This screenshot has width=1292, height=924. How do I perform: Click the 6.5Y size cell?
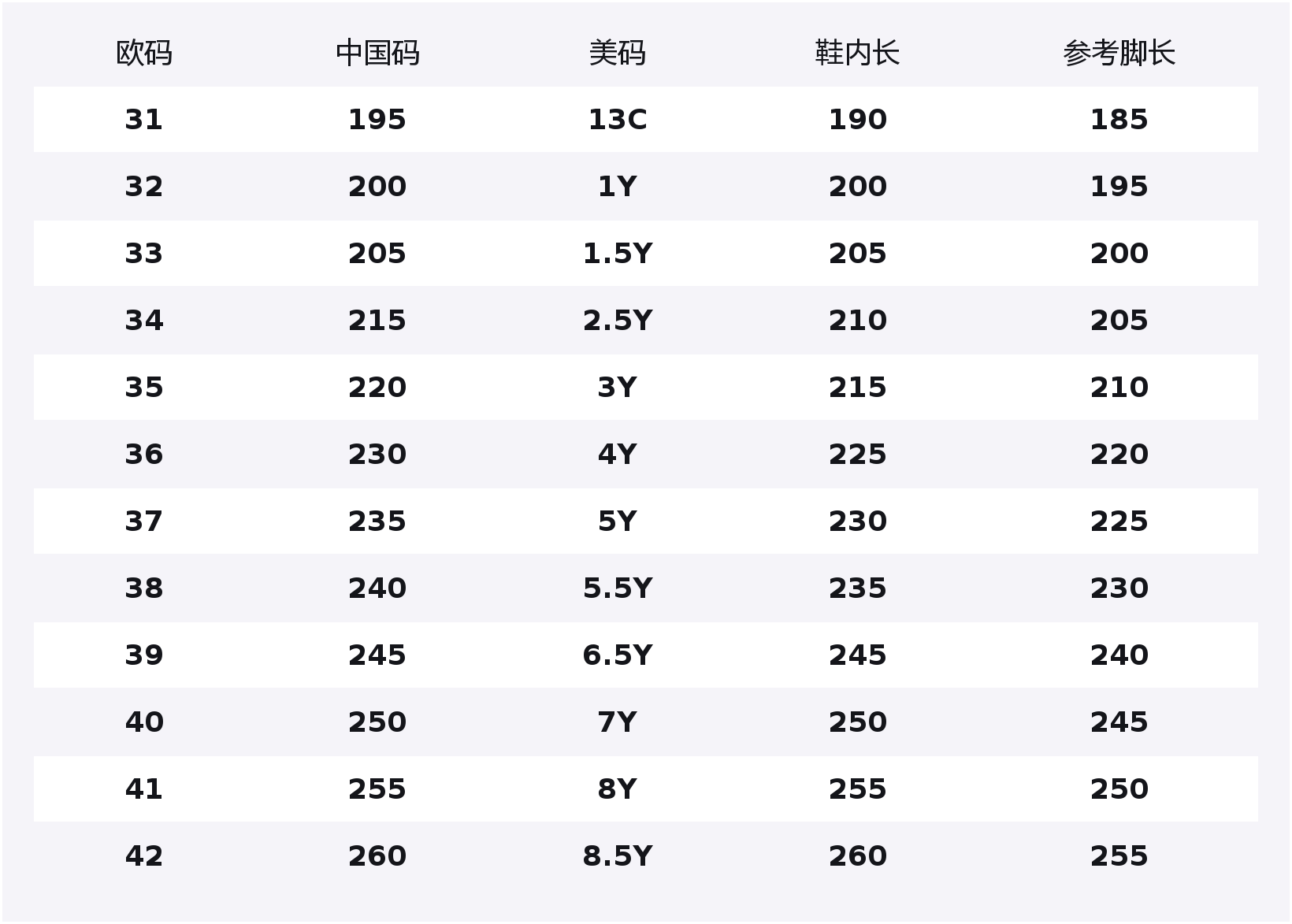point(618,655)
